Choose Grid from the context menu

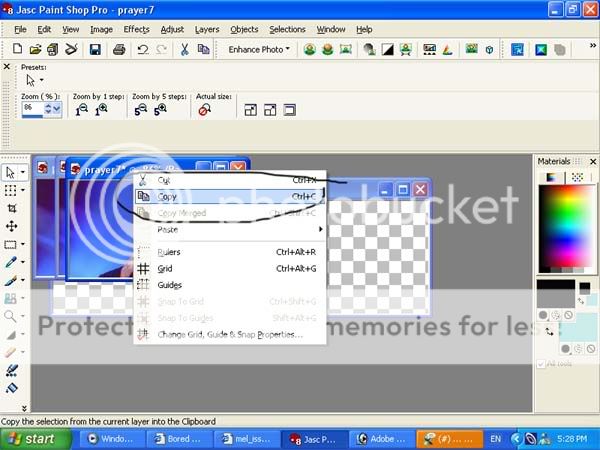[230, 269]
